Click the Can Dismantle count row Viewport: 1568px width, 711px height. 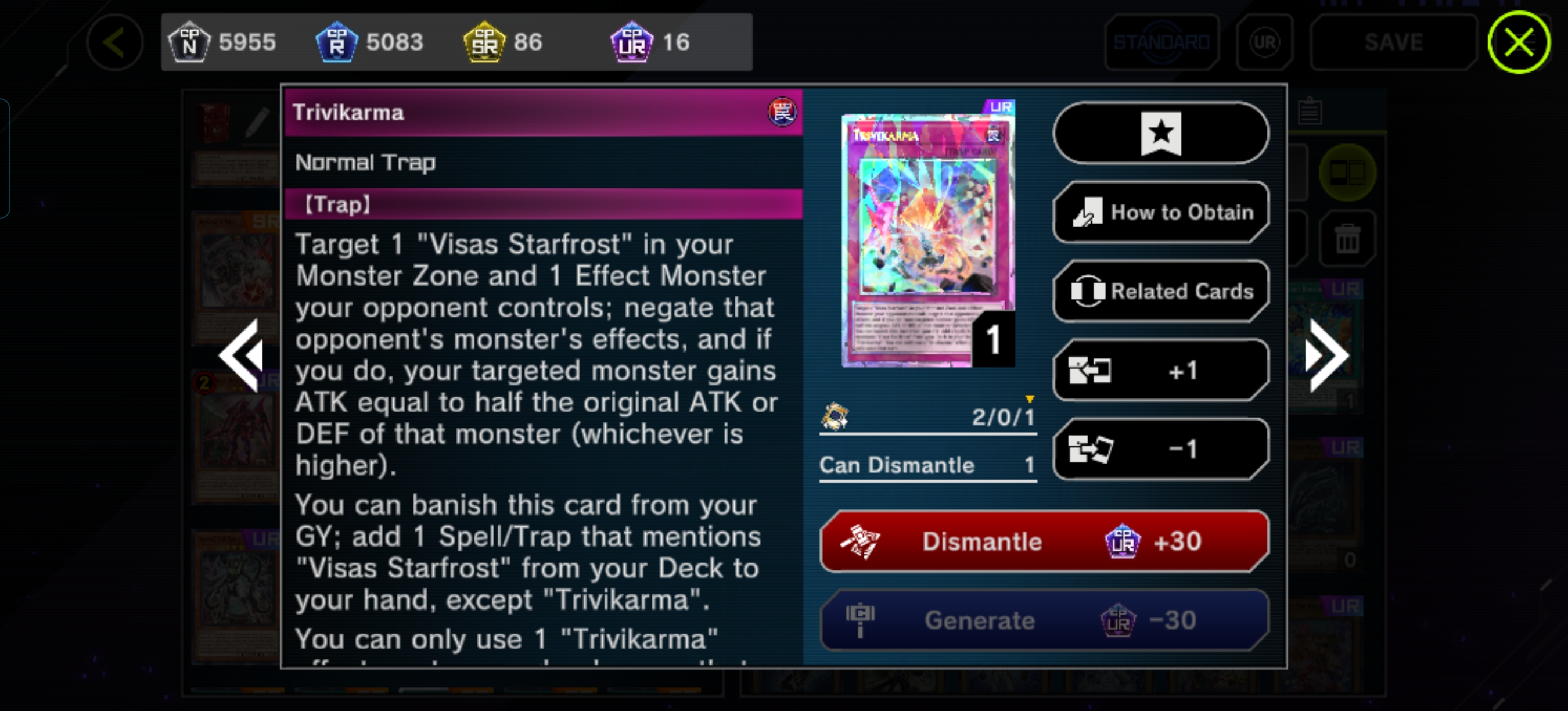click(x=927, y=465)
